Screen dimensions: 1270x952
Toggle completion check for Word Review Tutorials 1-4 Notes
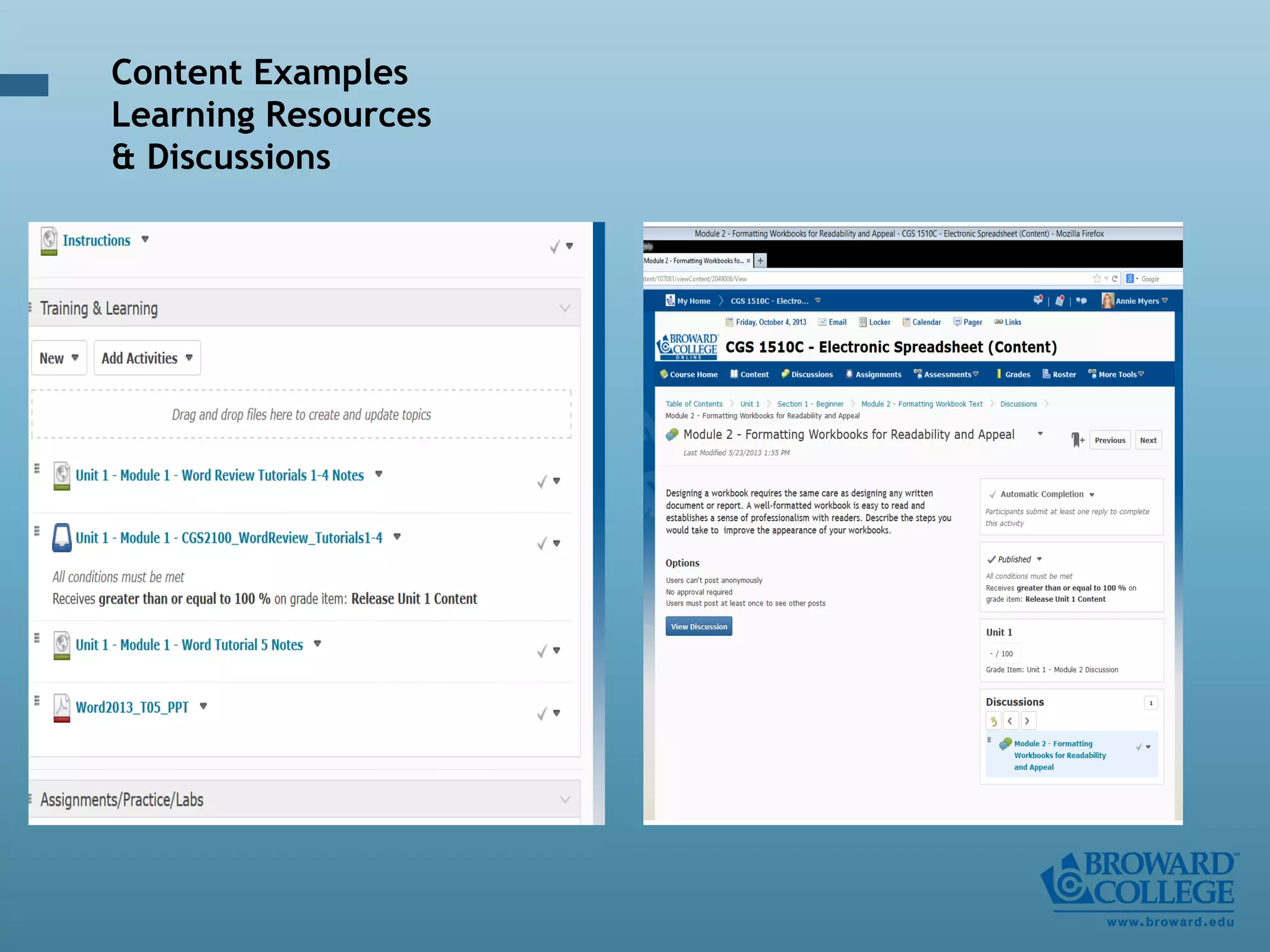click(542, 482)
